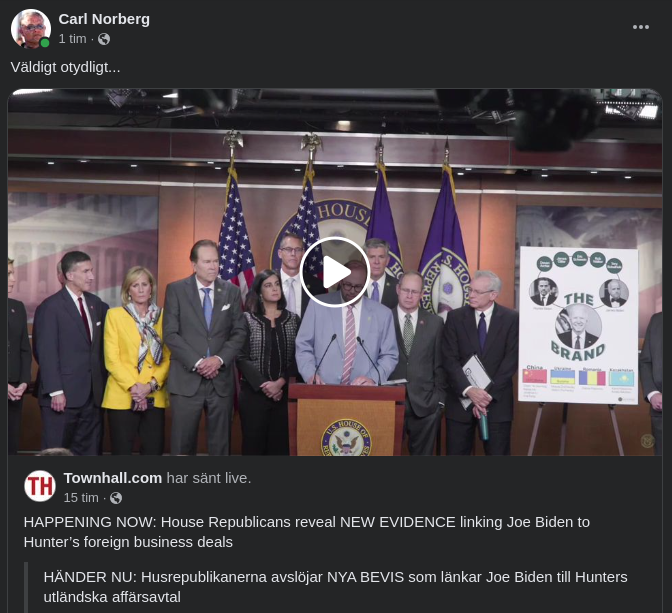Open the "15 tim" shared post timestamp
This screenshot has height=613, width=672.
[x=81, y=497]
